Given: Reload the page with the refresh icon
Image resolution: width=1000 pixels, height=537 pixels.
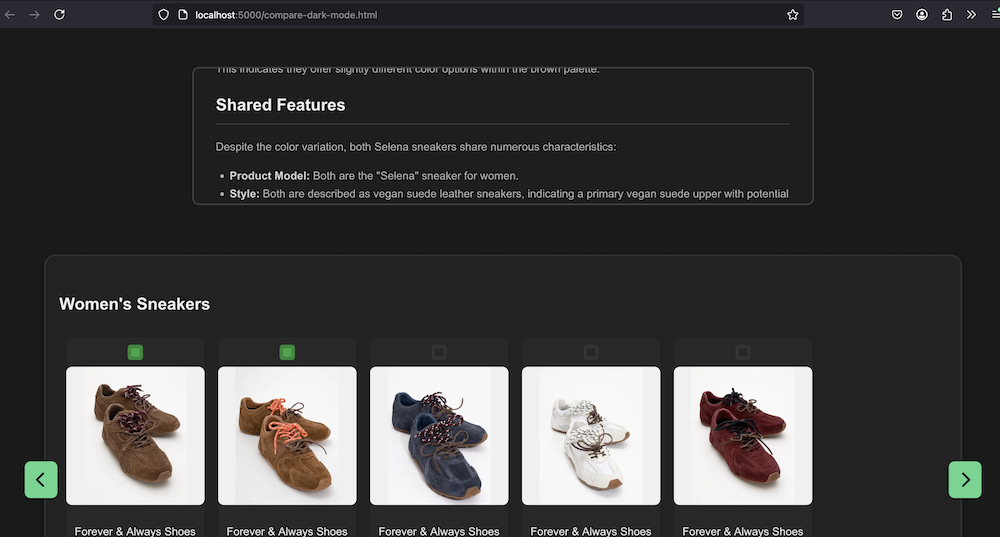Looking at the screenshot, I should [59, 15].
